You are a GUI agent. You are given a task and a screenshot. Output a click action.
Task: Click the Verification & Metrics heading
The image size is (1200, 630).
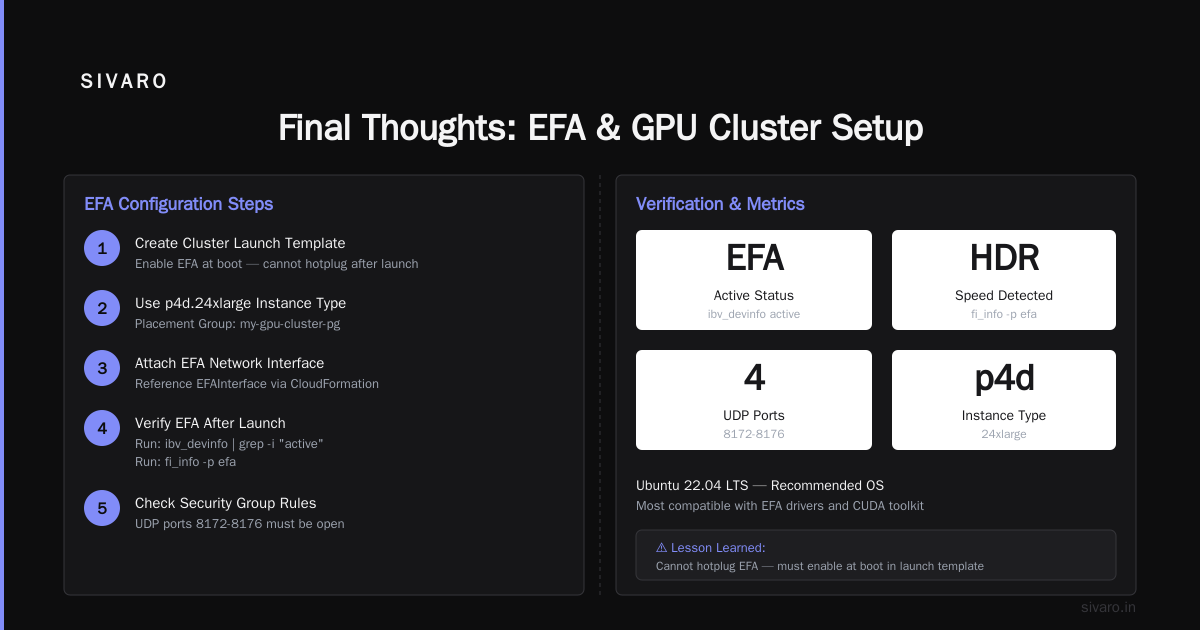coord(720,204)
